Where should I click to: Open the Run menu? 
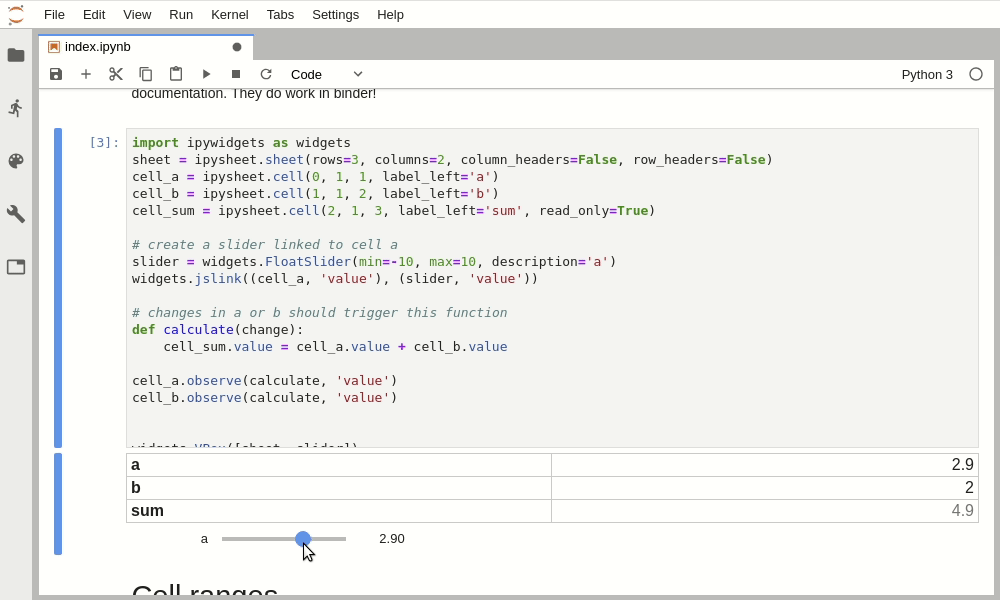coord(181,15)
